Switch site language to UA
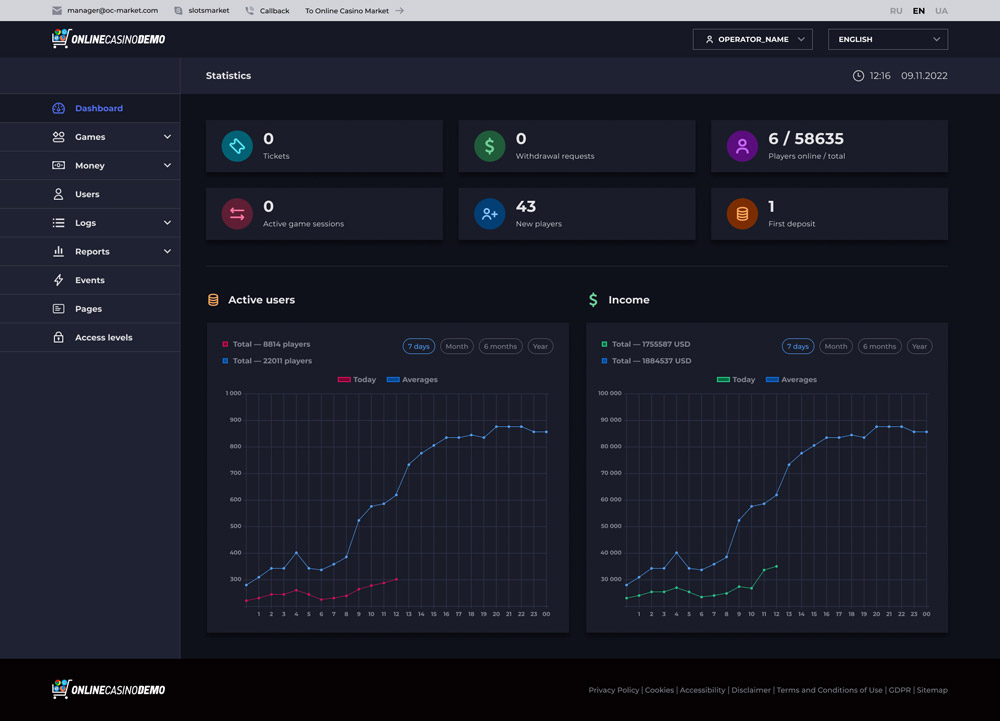 click(x=941, y=11)
